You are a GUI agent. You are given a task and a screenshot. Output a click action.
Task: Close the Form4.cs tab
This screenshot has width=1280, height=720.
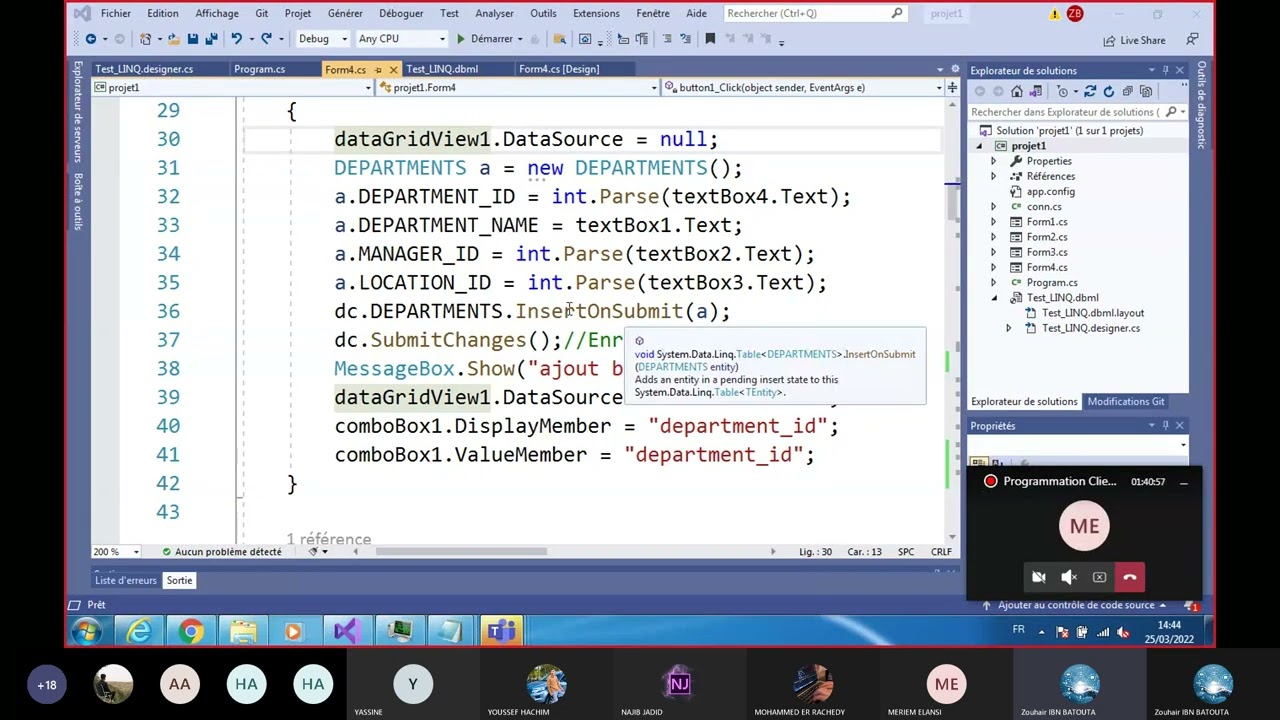[x=393, y=69]
